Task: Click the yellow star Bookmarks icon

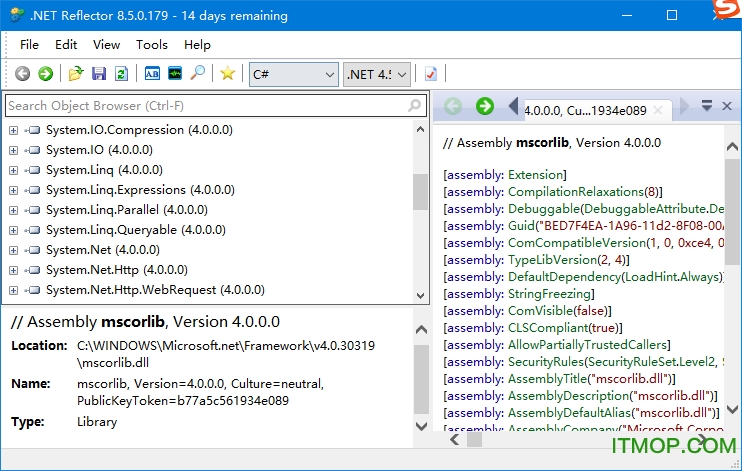Action: pyautogui.click(x=228, y=73)
